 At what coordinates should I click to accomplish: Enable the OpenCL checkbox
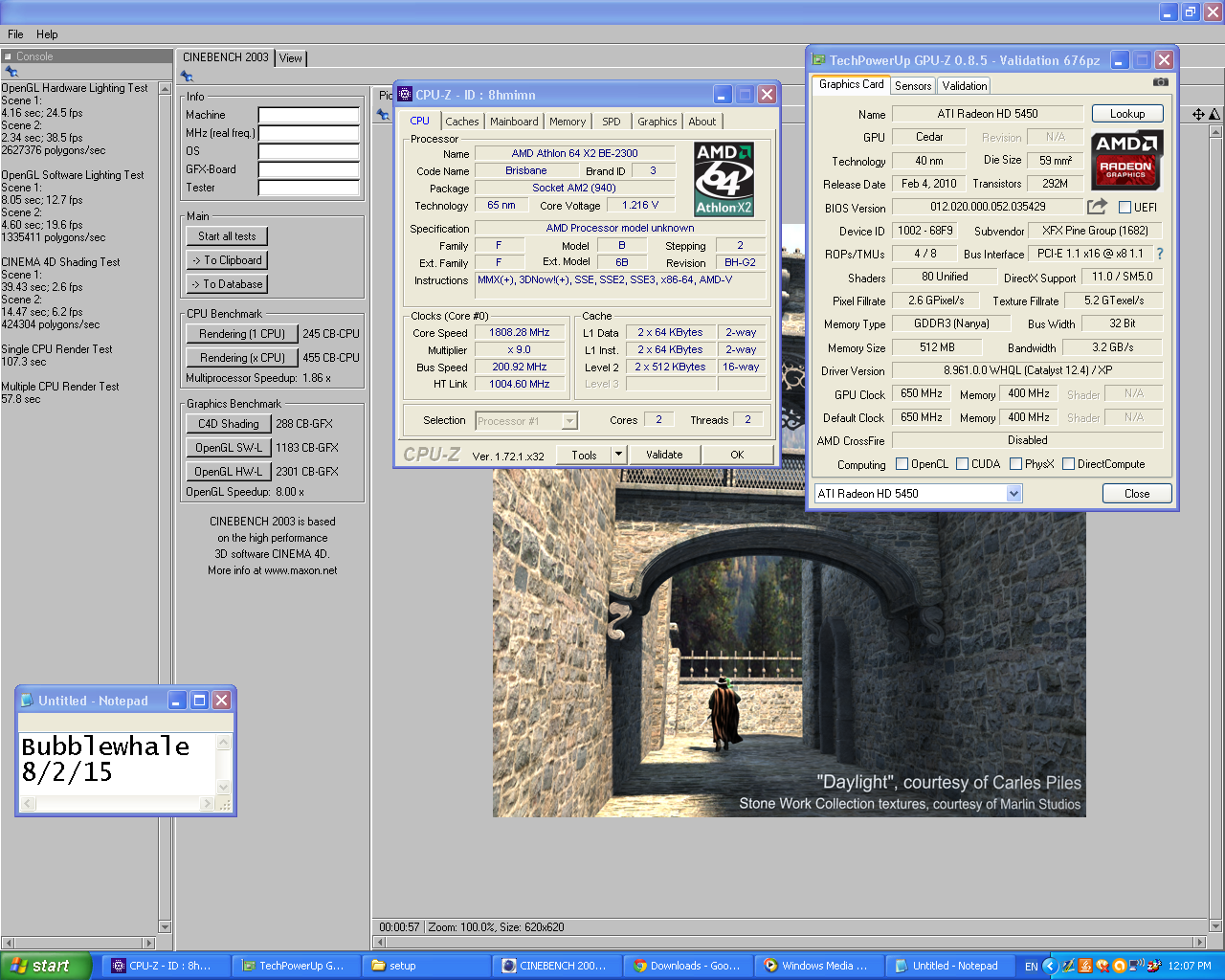pos(902,464)
